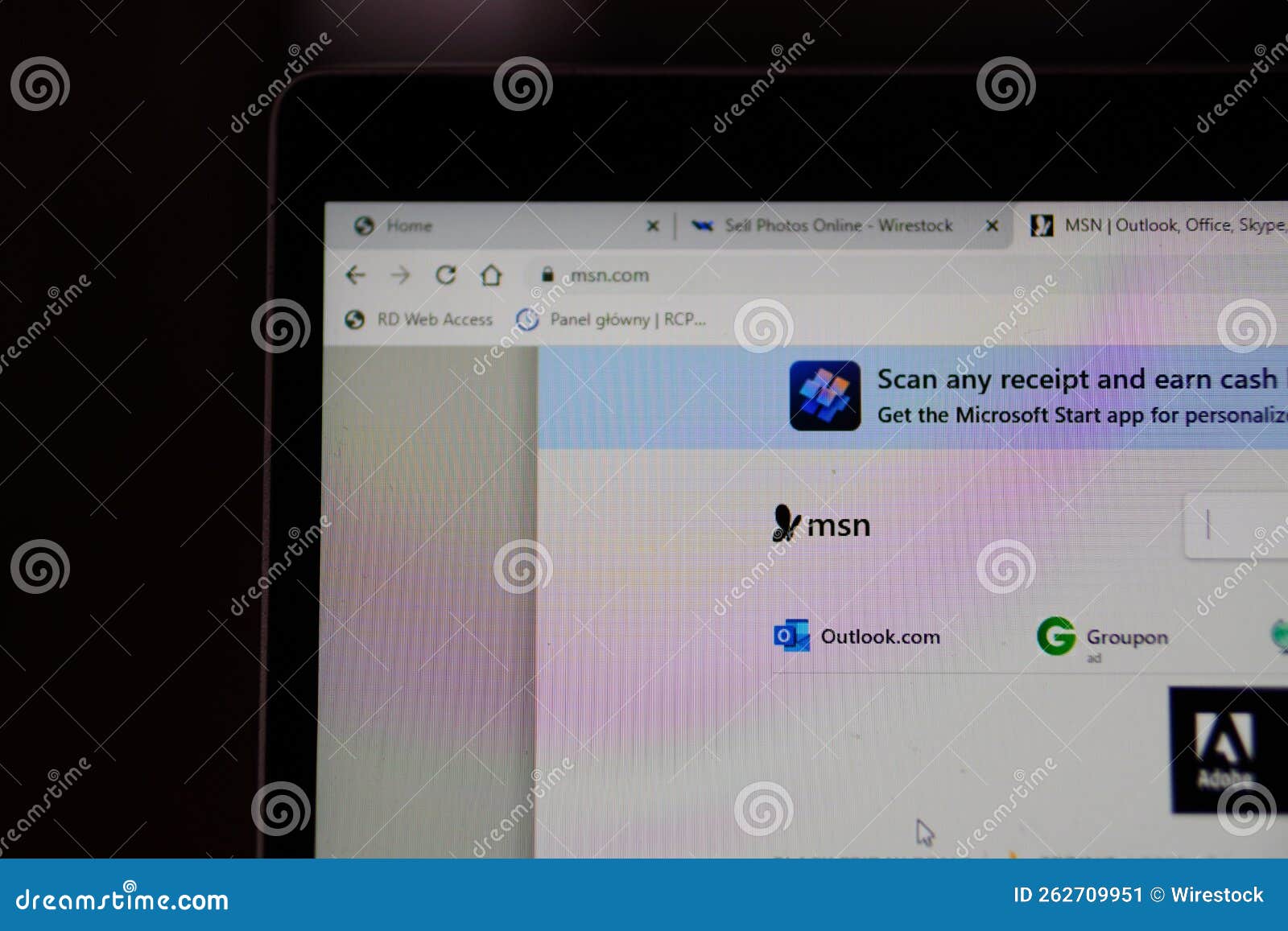Click the msn.com address bar
The image size is (1288, 931).
pos(608,275)
